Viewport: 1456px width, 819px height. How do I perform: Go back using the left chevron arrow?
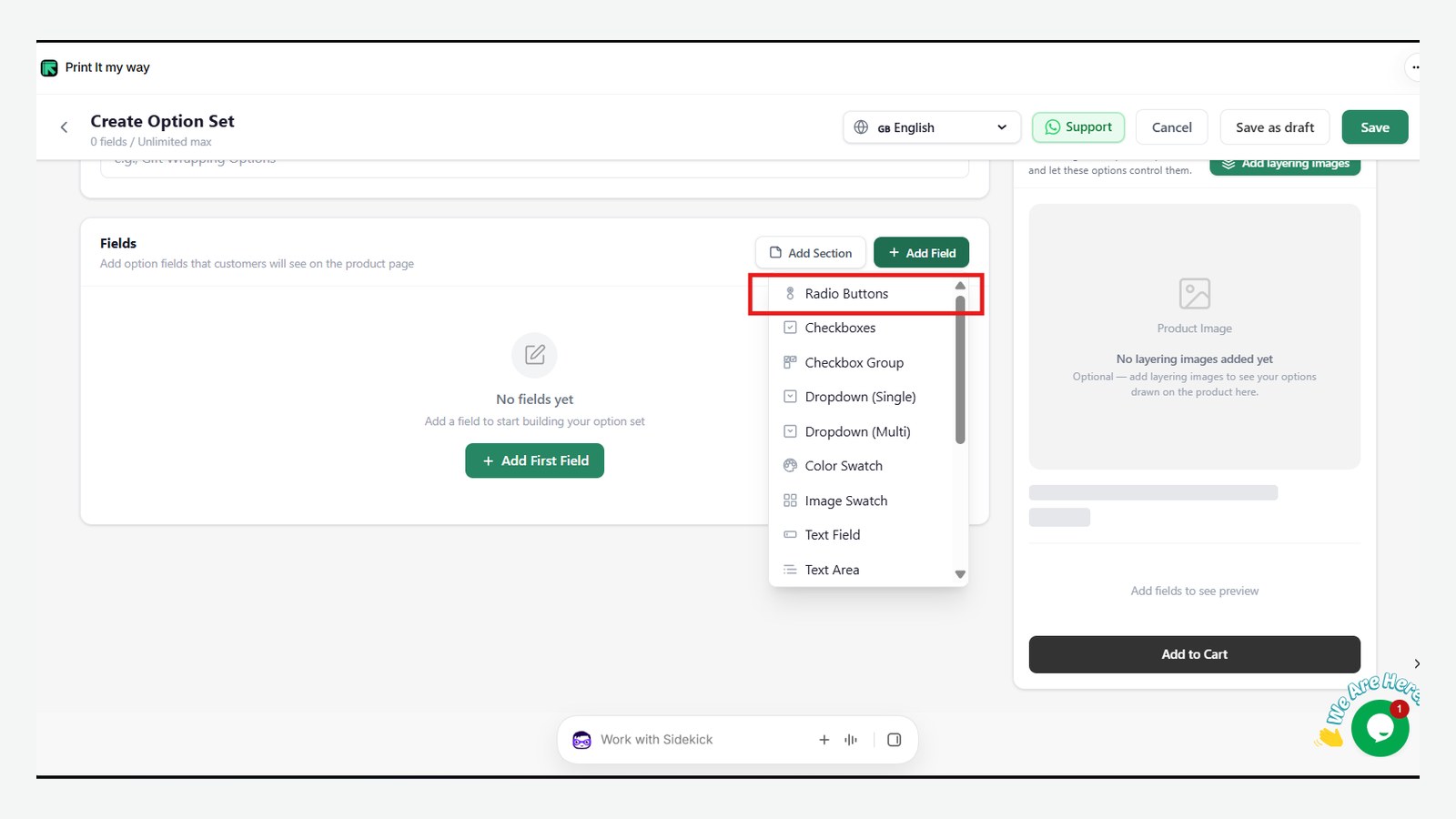(x=64, y=127)
